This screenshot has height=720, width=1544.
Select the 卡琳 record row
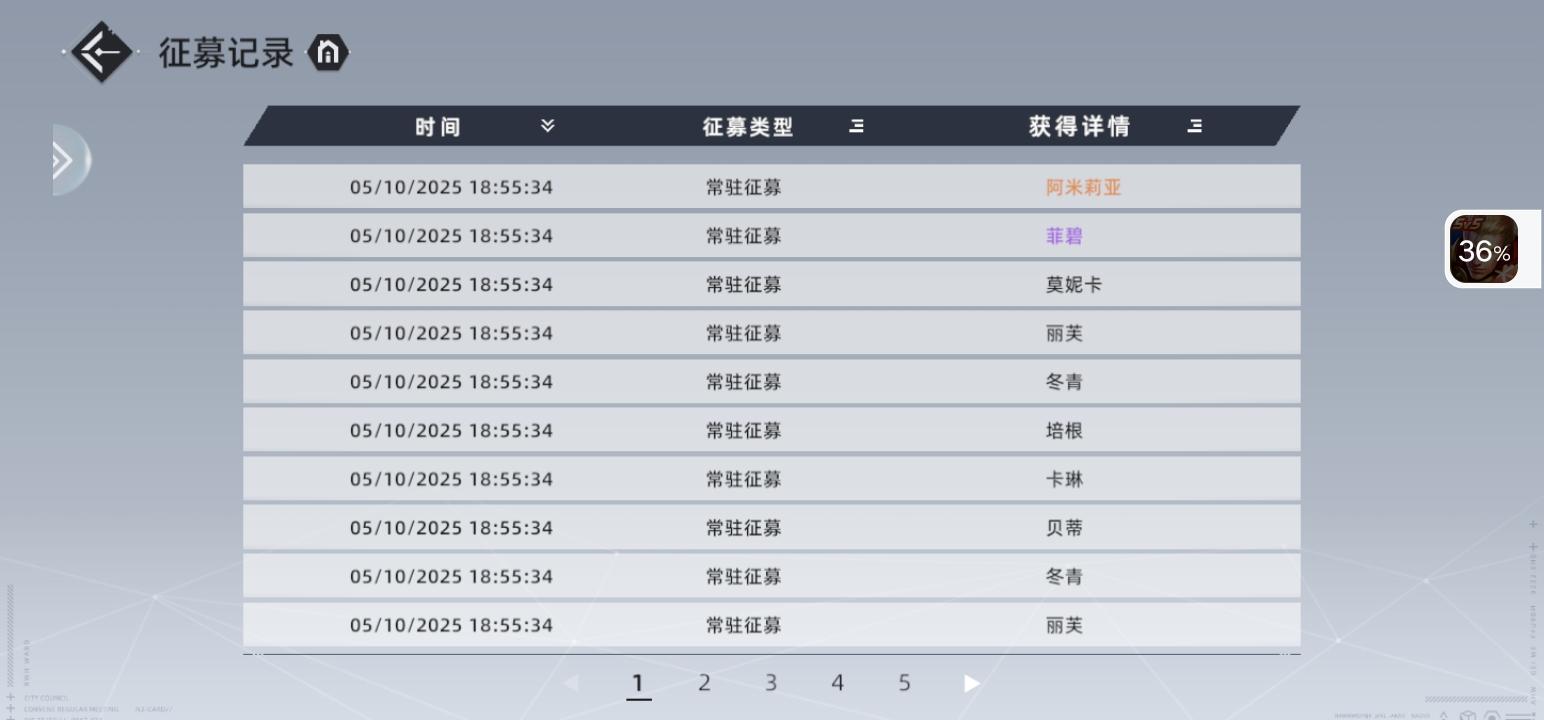pyautogui.click(x=772, y=479)
